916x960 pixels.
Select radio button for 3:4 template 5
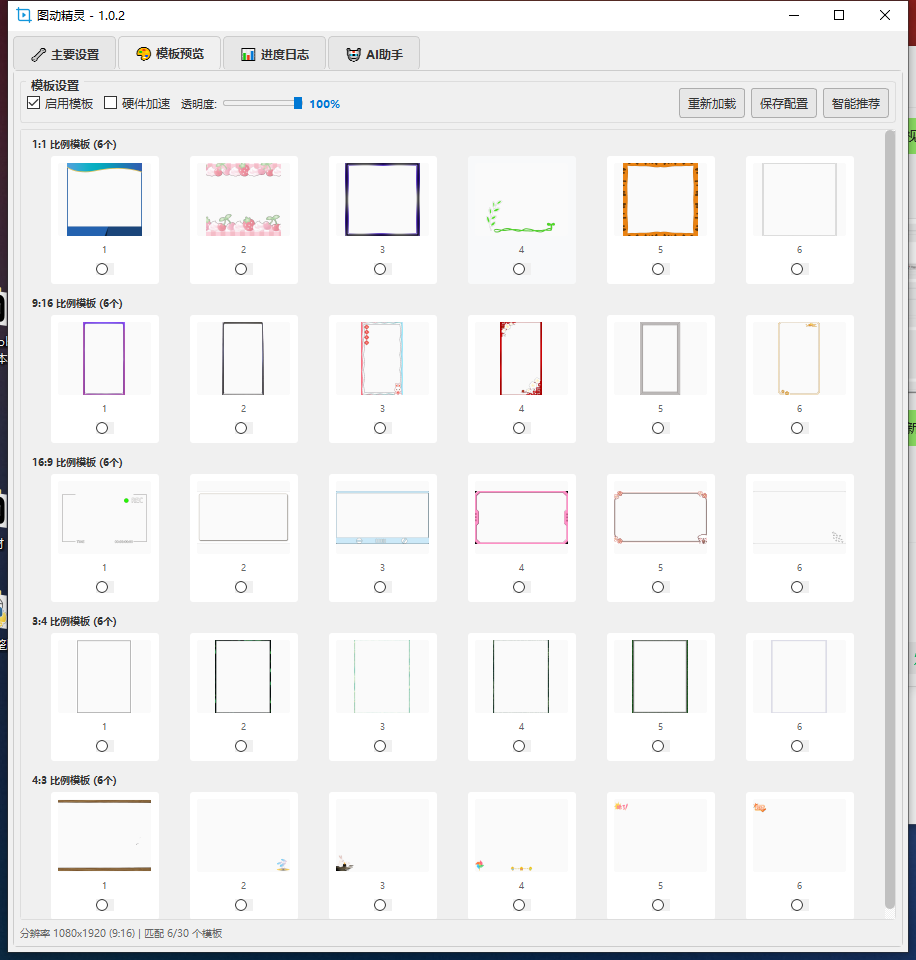click(658, 746)
